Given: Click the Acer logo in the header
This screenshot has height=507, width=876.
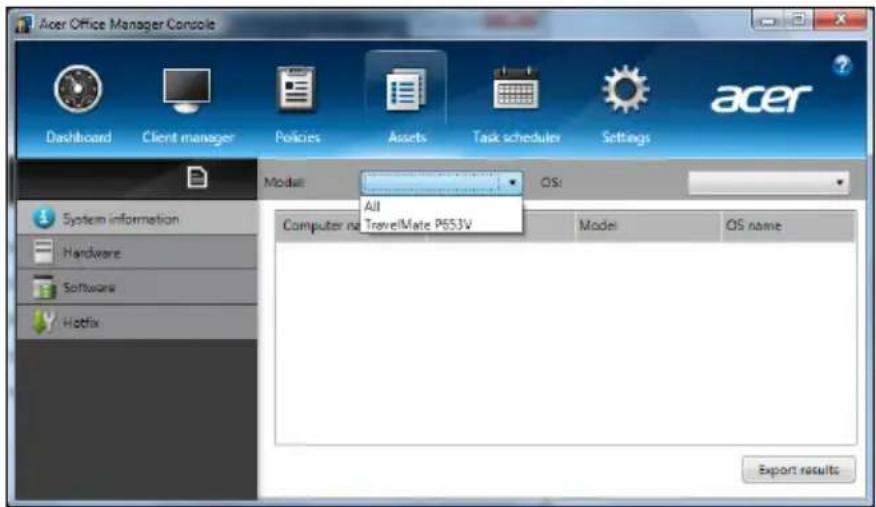Looking at the screenshot, I should coord(760,97).
